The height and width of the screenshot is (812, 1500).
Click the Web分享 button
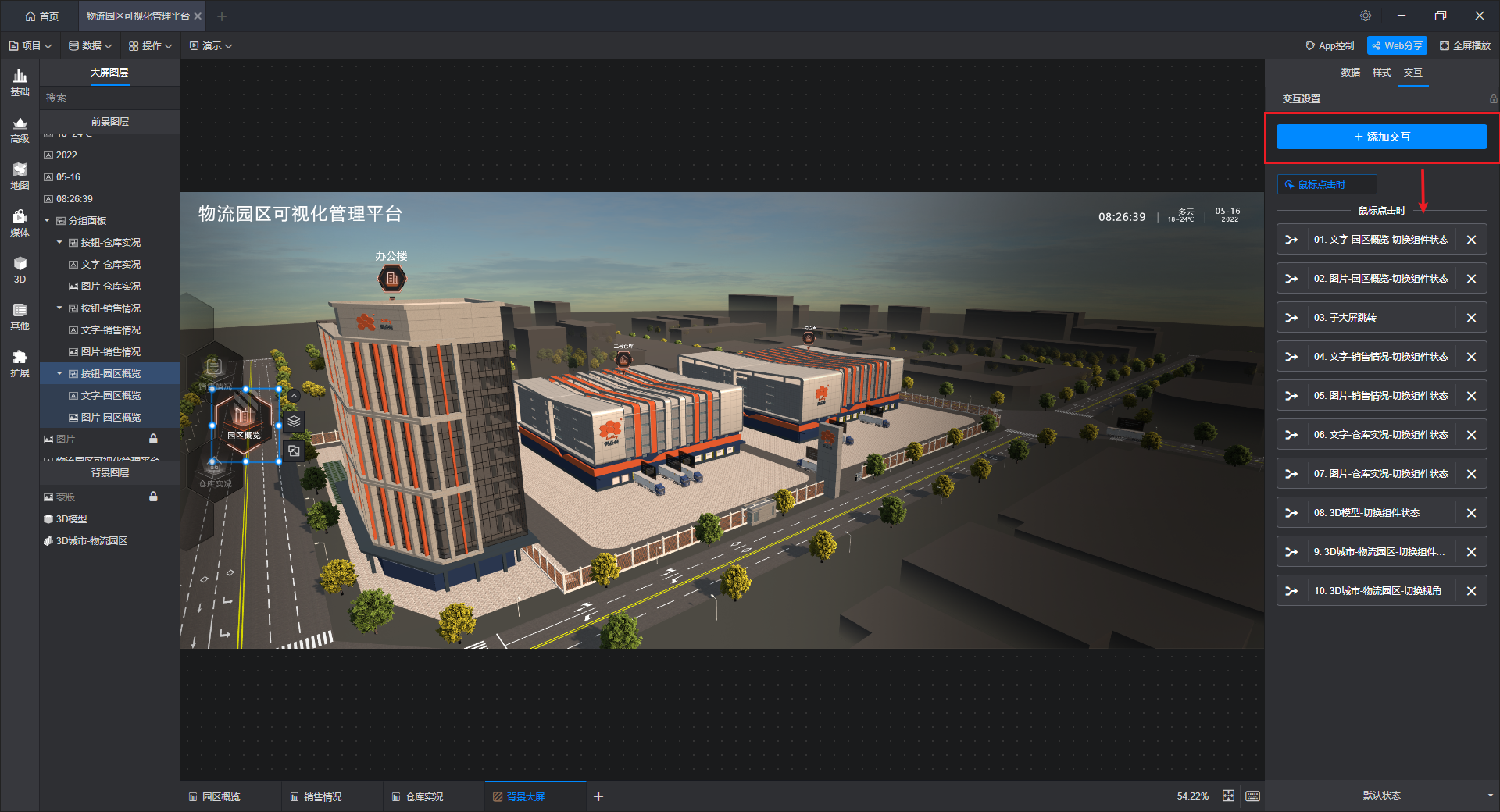[x=1397, y=46]
